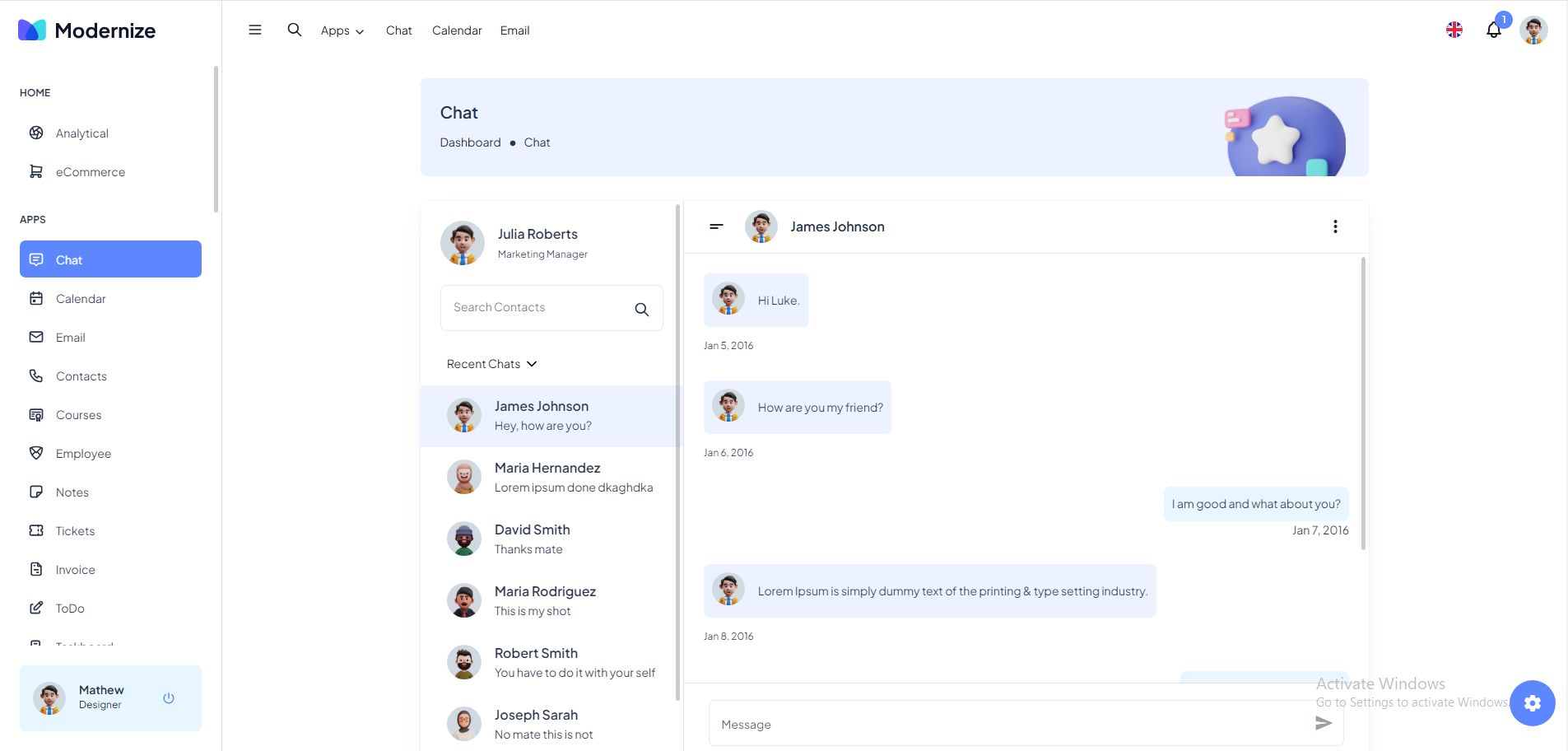1568x751 pixels.
Task: Click the UK flag language icon
Action: (1454, 30)
